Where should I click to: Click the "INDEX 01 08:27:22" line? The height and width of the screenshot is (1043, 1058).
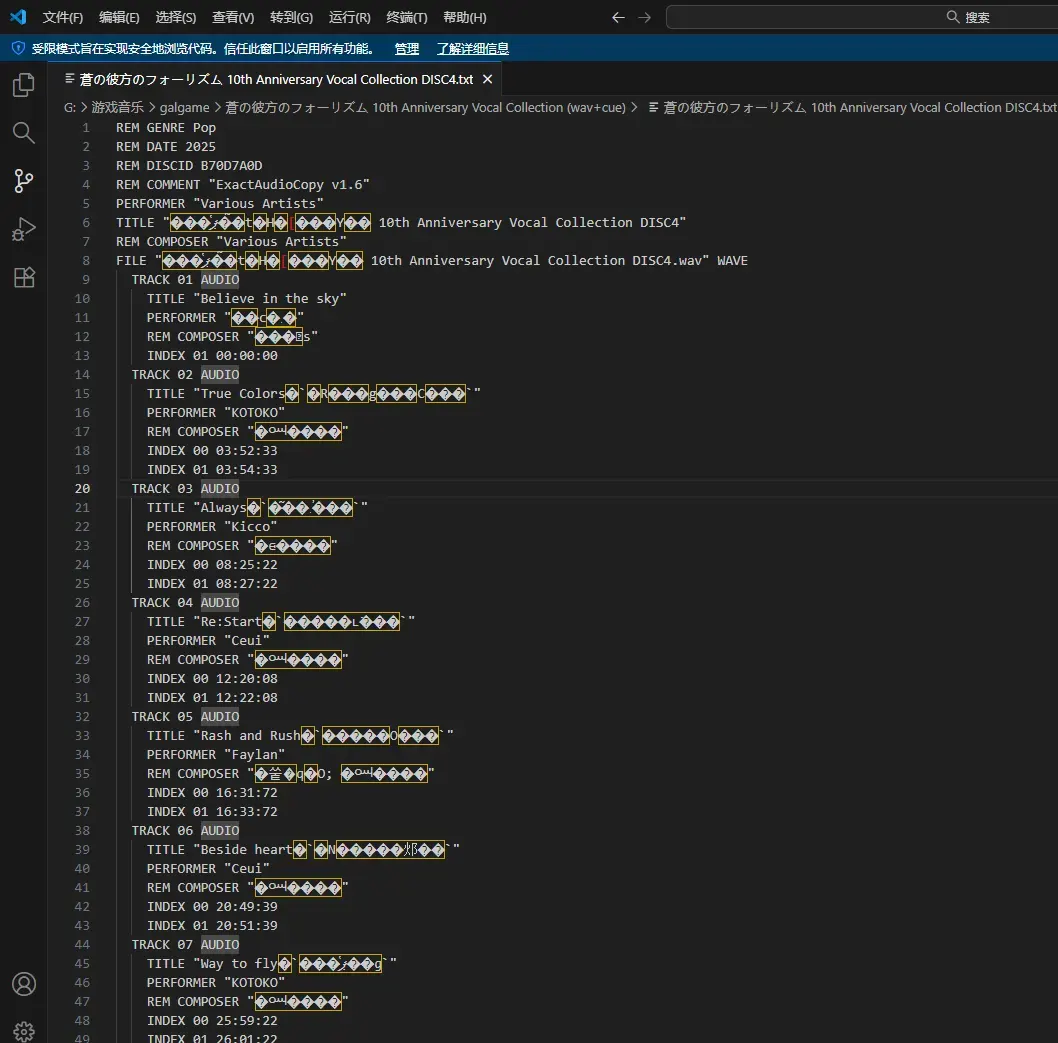[x=212, y=584]
